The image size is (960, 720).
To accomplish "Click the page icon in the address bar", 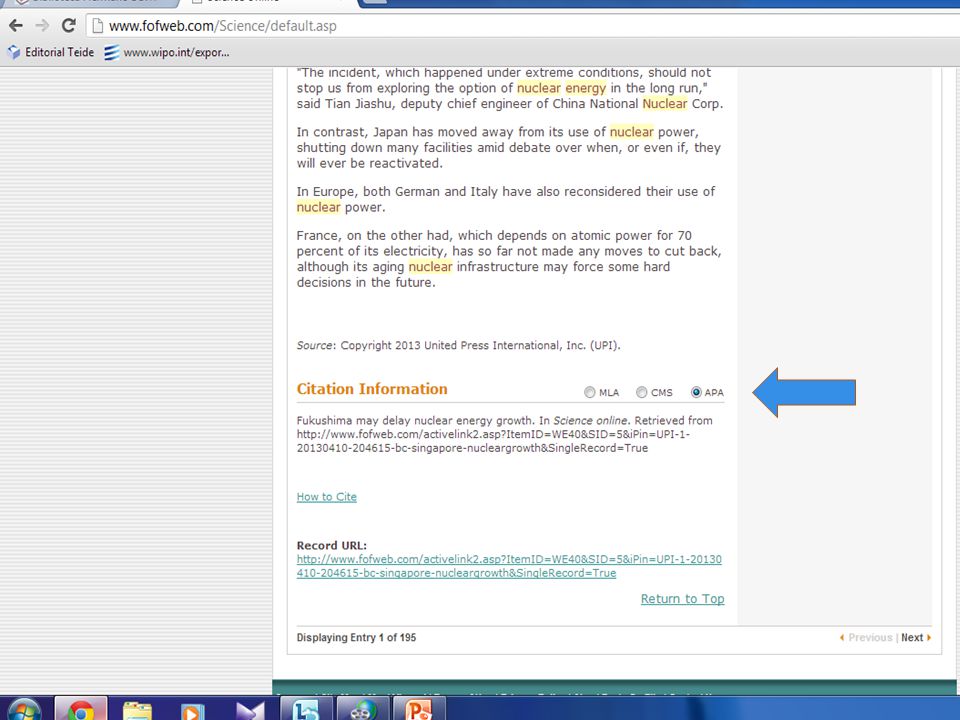I will click(x=97, y=26).
